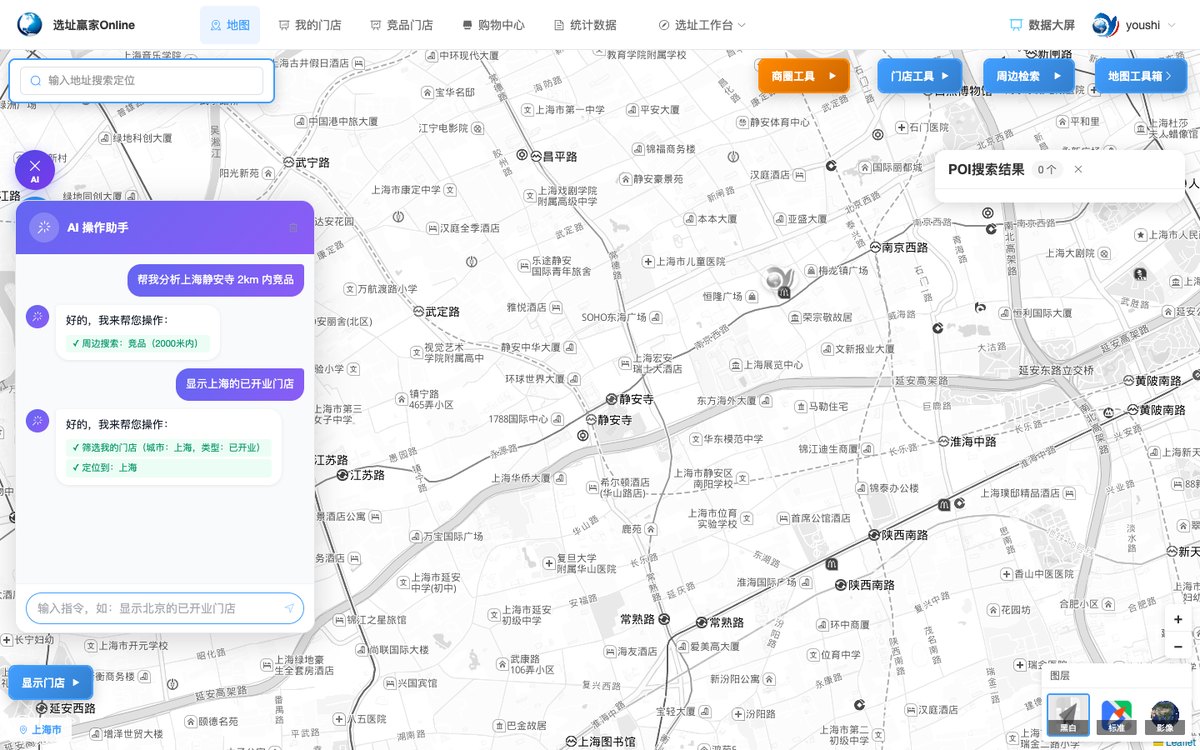
Task: Click the send arrow in the AI command box
Action: click(x=289, y=608)
